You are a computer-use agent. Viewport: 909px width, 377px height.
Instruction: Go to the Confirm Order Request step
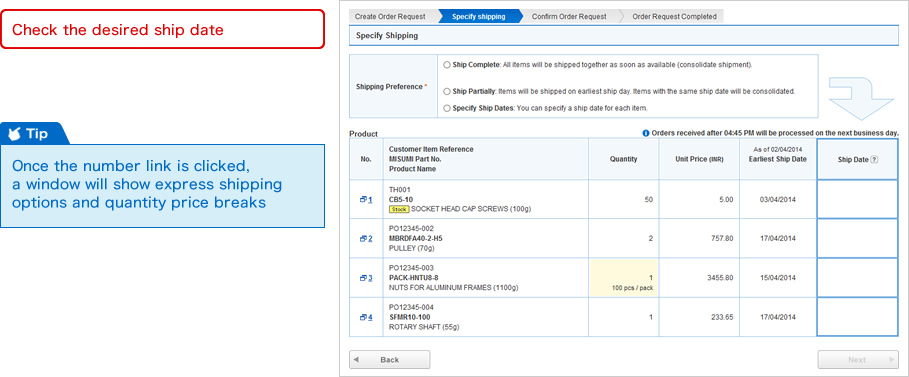[x=570, y=17]
